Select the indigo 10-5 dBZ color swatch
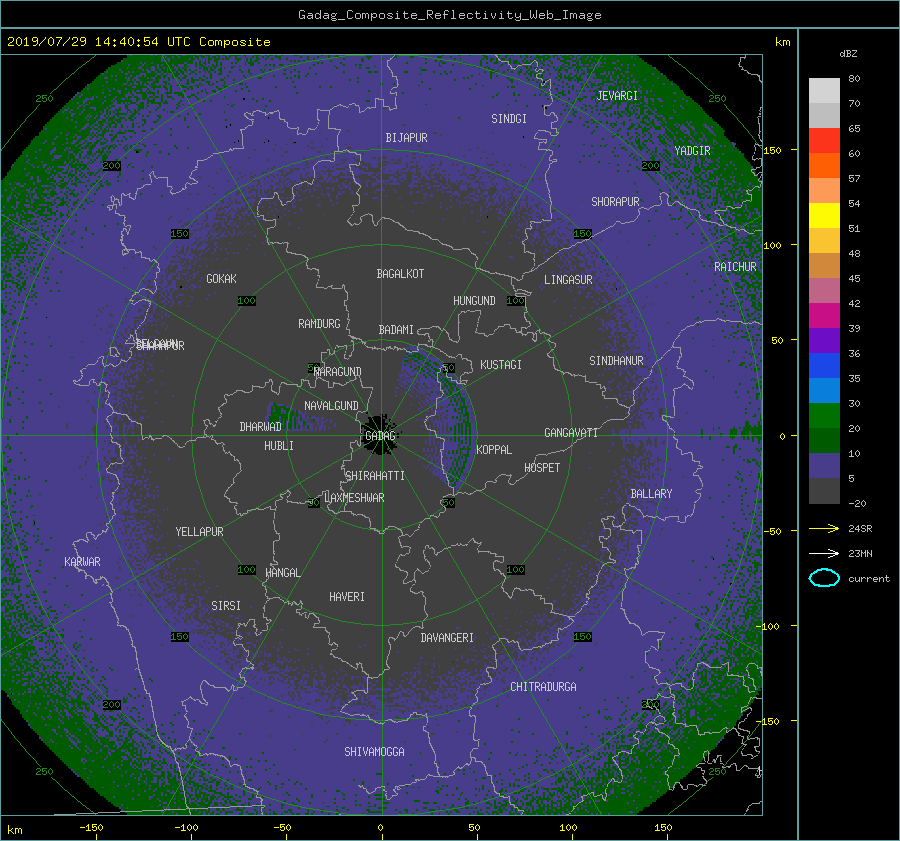The height and width of the screenshot is (841, 900). (x=824, y=466)
